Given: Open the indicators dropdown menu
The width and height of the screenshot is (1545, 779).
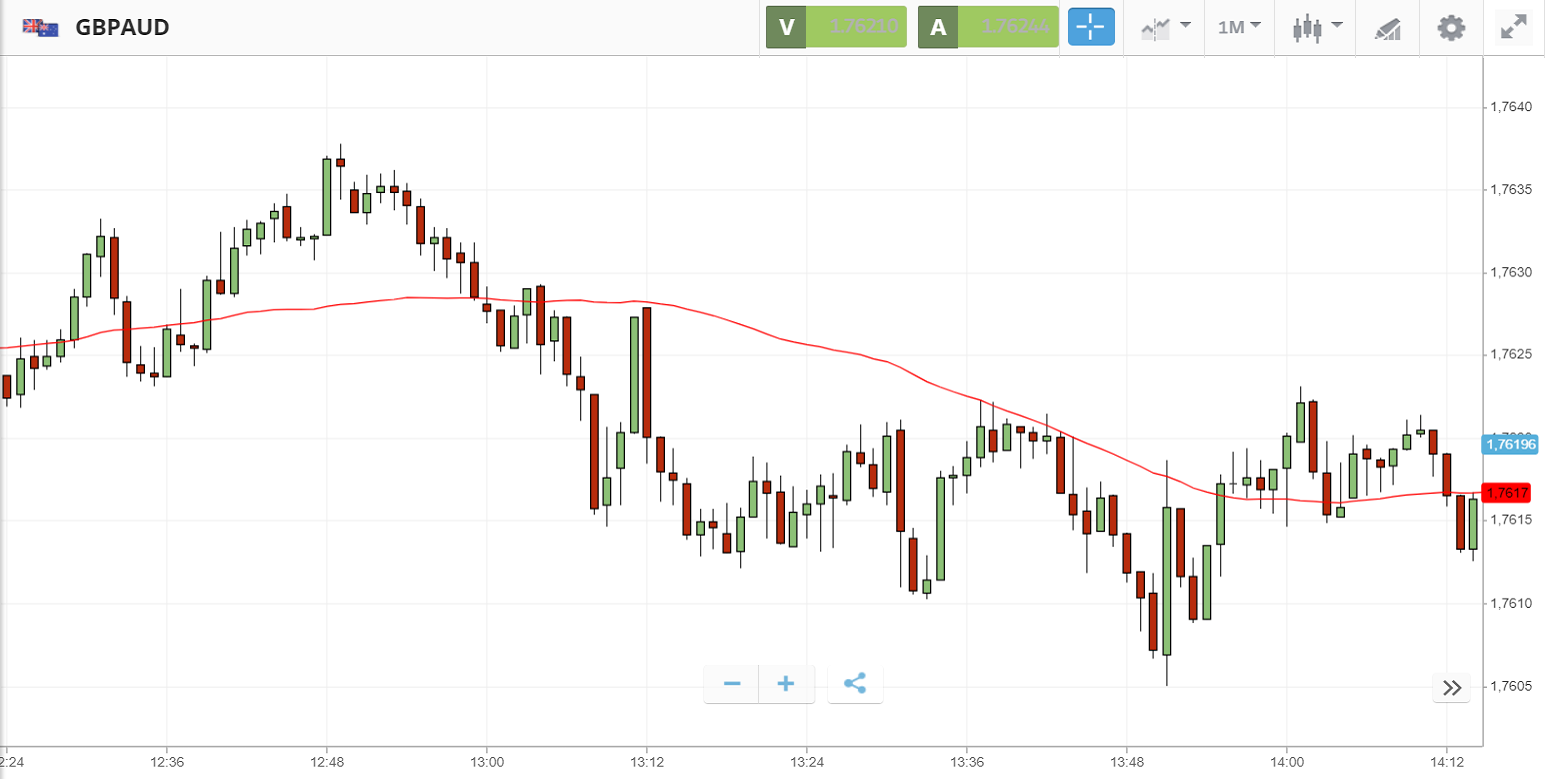Looking at the screenshot, I should tap(1165, 27).
